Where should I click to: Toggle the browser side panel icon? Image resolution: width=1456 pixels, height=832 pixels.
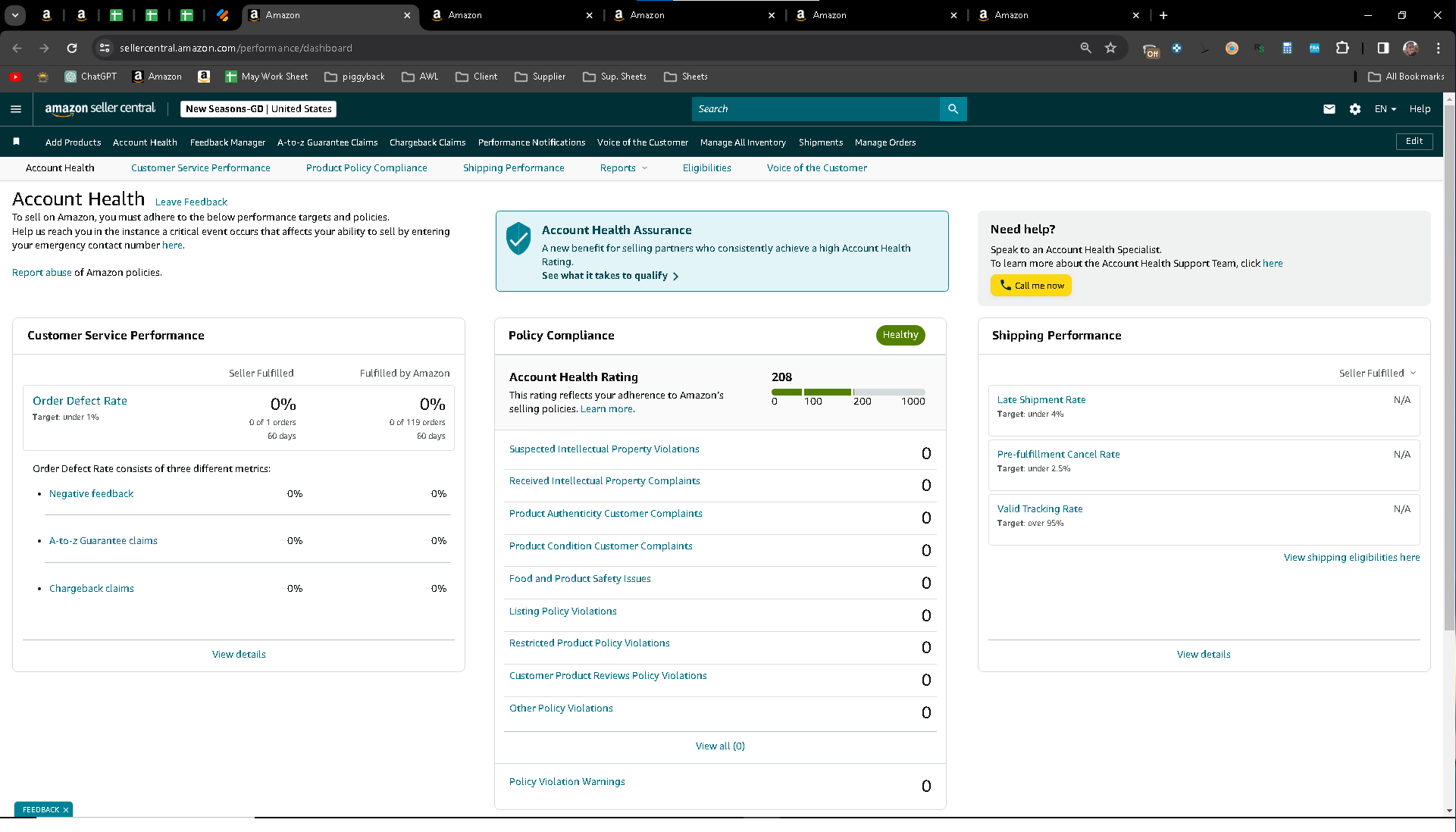pyautogui.click(x=1383, y=48)
